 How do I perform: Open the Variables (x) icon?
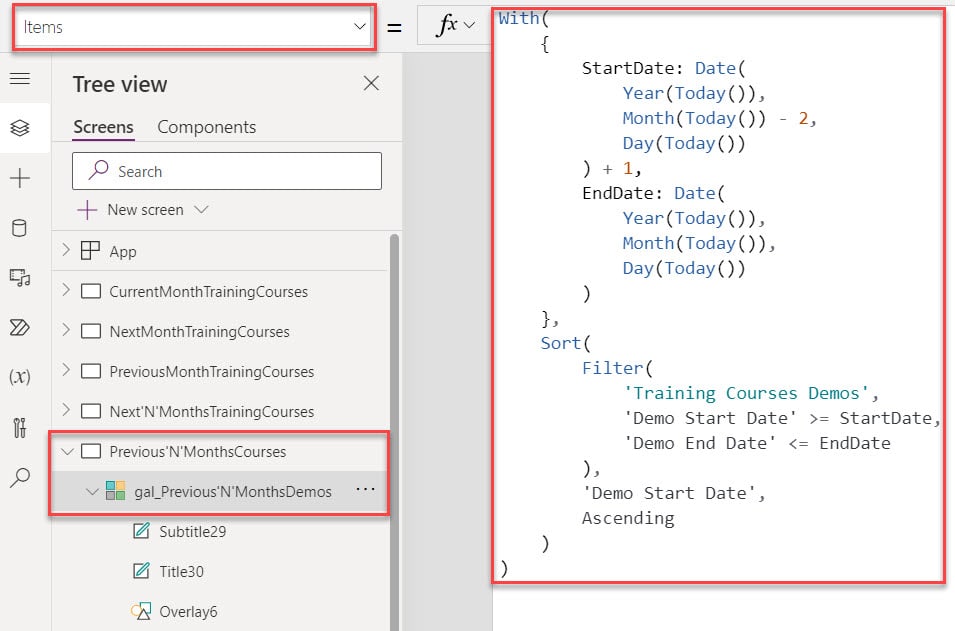click(19, 377)
